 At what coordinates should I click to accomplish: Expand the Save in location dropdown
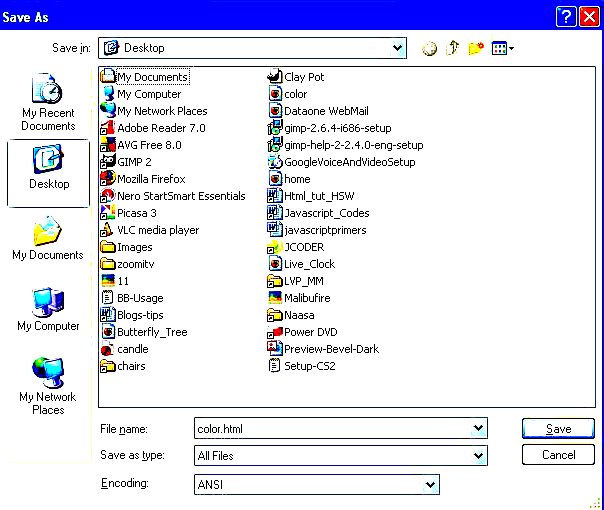pos(397,48)
